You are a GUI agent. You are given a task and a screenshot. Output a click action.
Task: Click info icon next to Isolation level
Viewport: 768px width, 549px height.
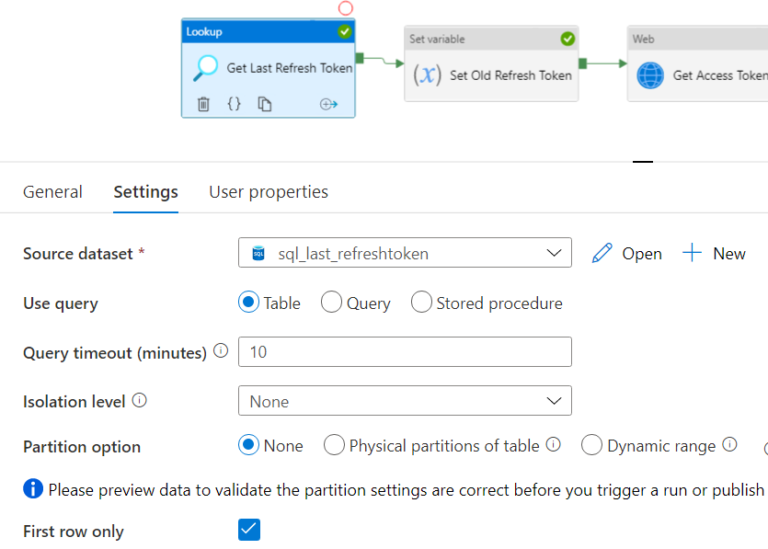[140, 400]
